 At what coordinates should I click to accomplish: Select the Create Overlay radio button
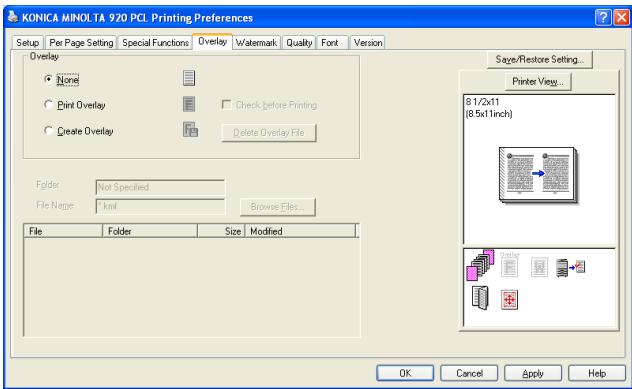coord(48,130)
